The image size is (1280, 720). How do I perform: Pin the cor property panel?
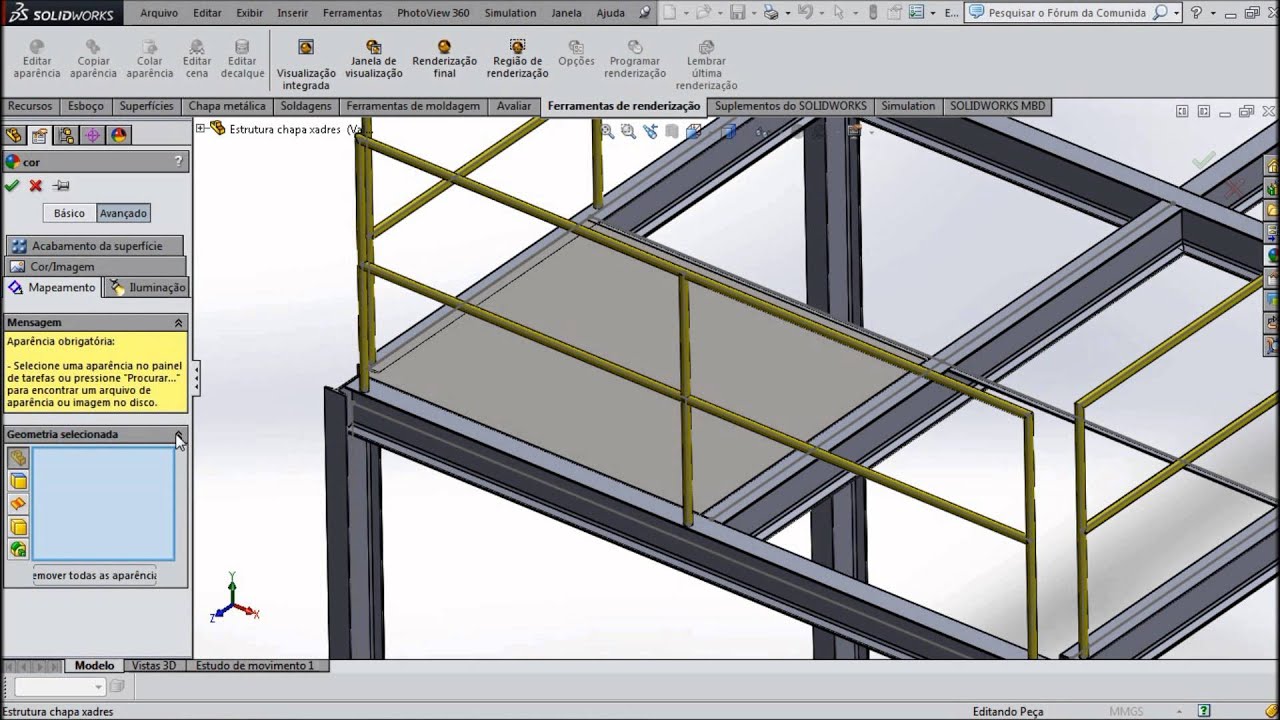61,185
